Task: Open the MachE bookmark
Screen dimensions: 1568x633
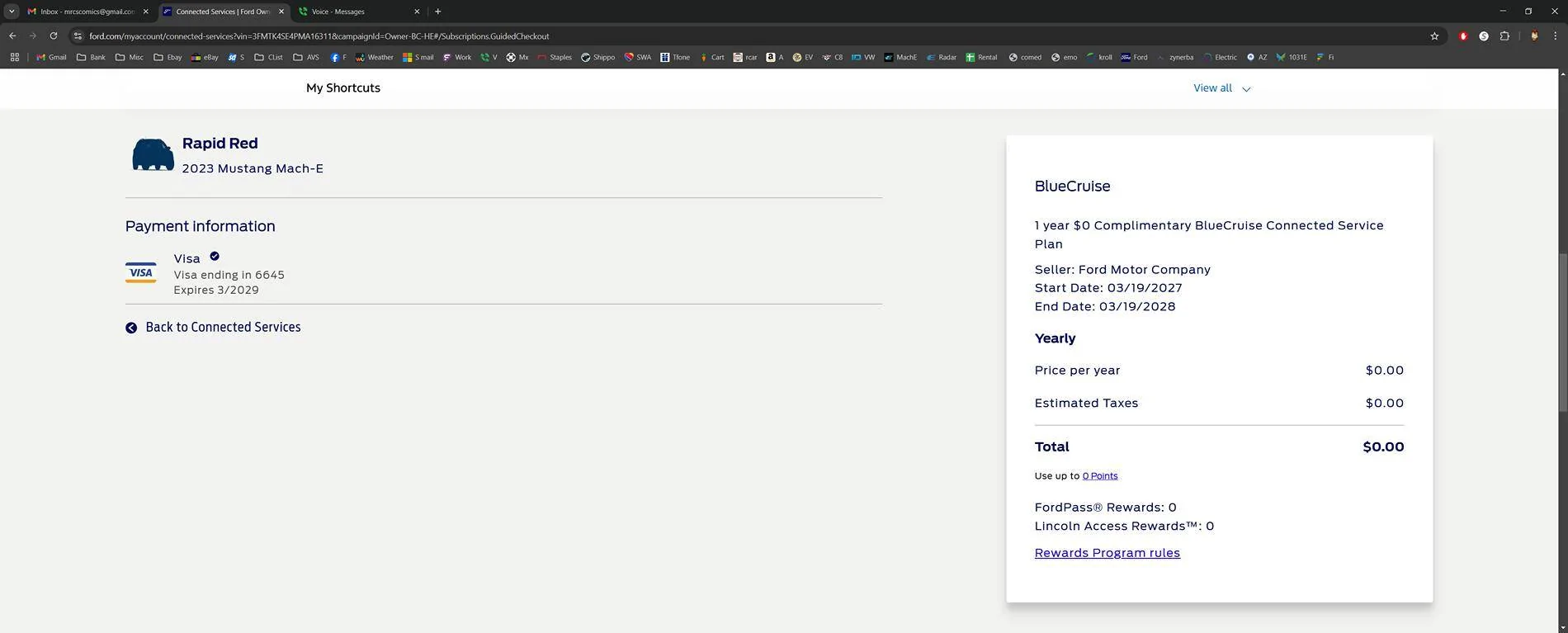Action: (900, 58)
